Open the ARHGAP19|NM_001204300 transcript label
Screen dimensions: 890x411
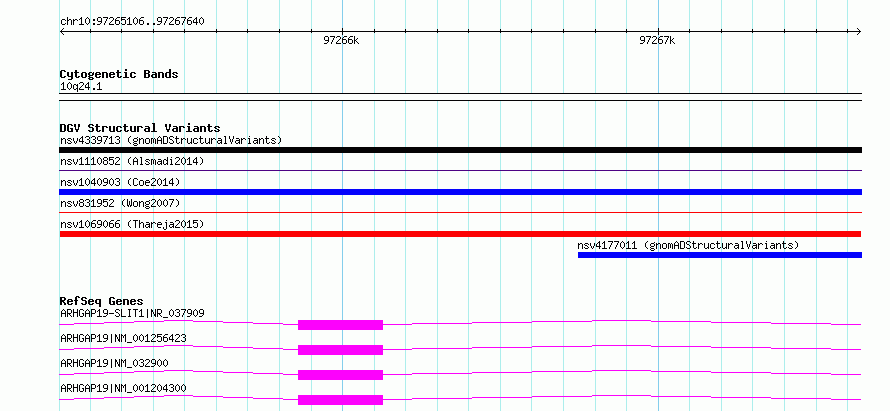(123, 388)
